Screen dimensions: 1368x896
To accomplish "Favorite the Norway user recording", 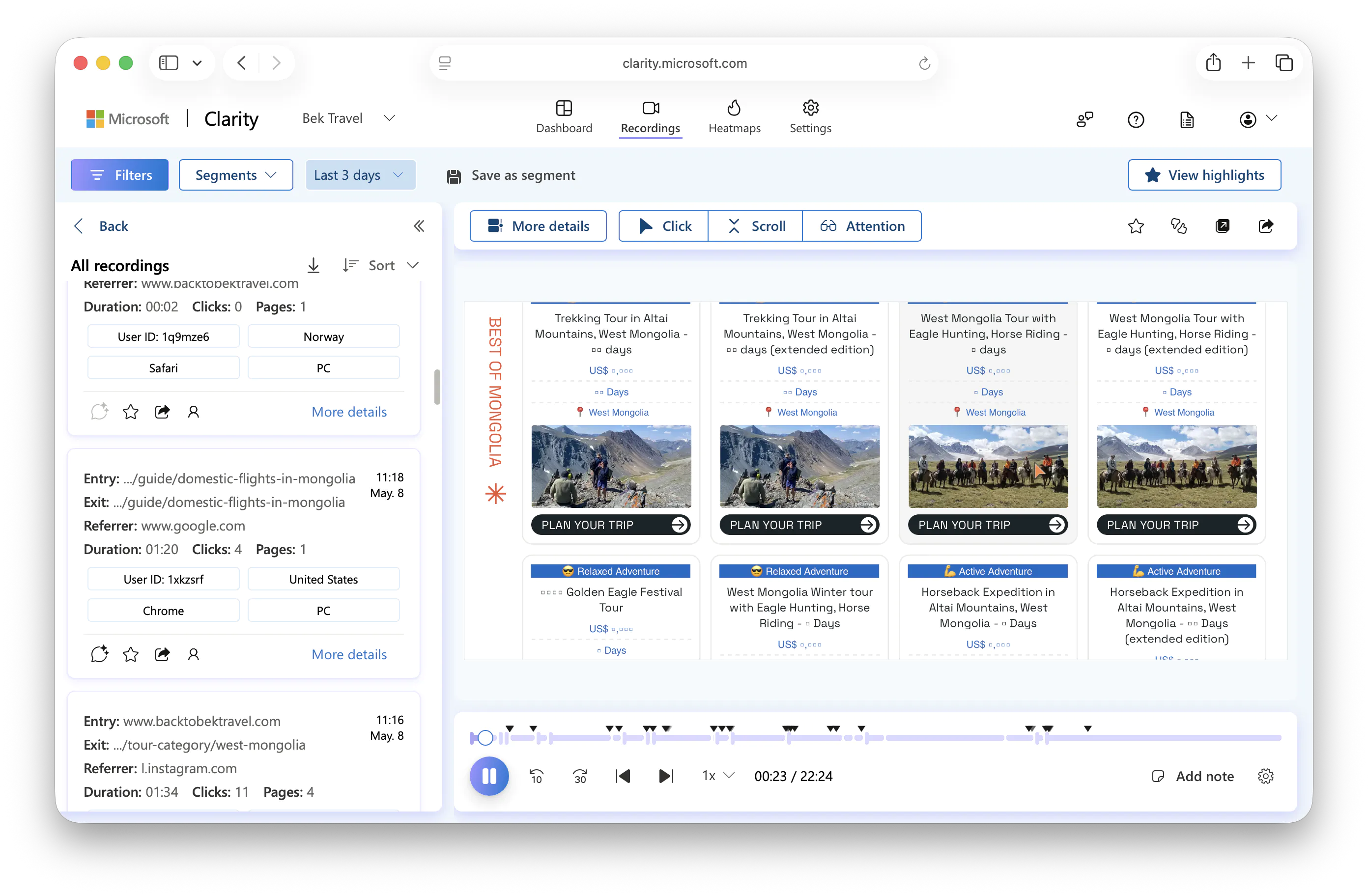I will coord(131,412).
